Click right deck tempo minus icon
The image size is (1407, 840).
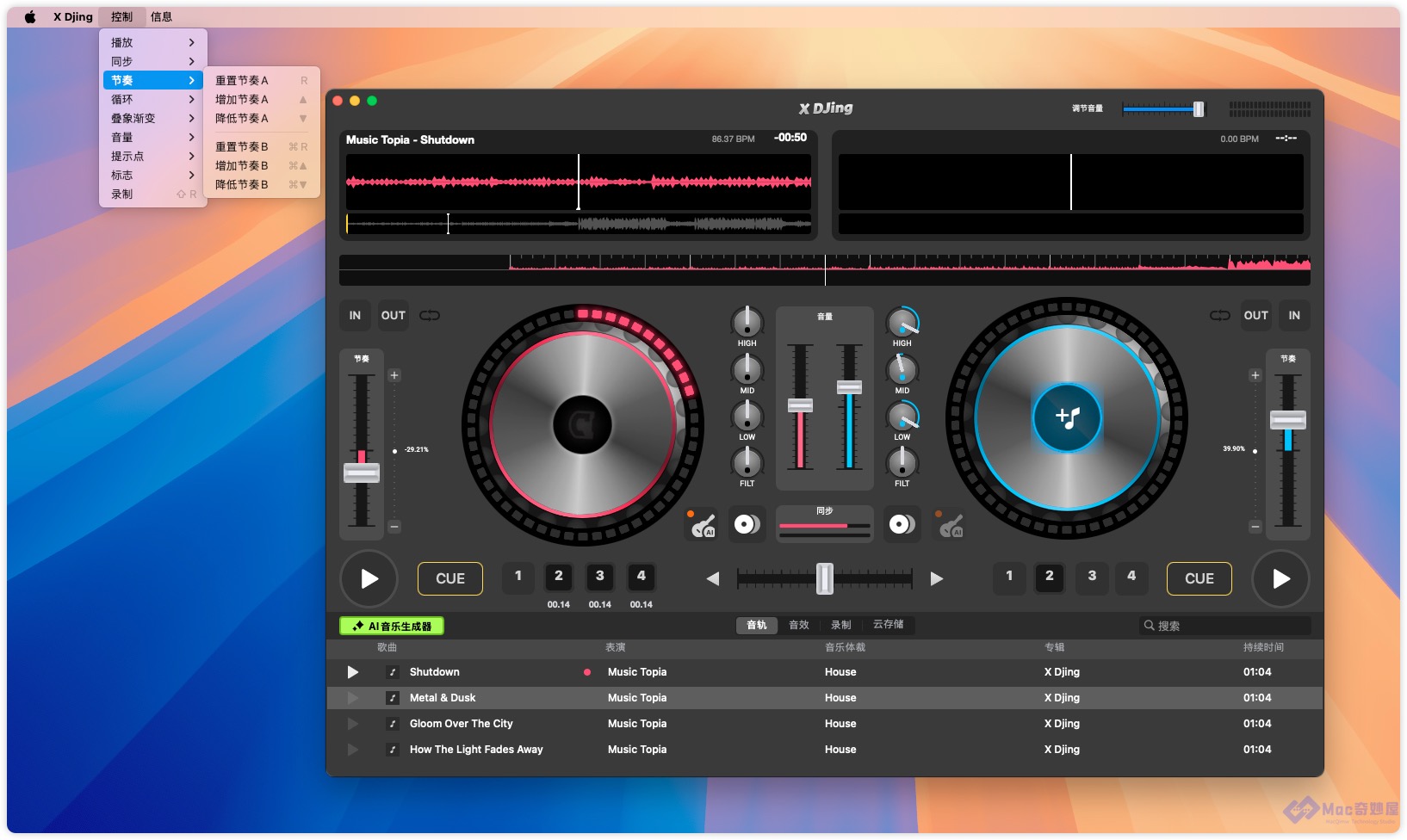pyautogui.click(x=1255, y=526)
